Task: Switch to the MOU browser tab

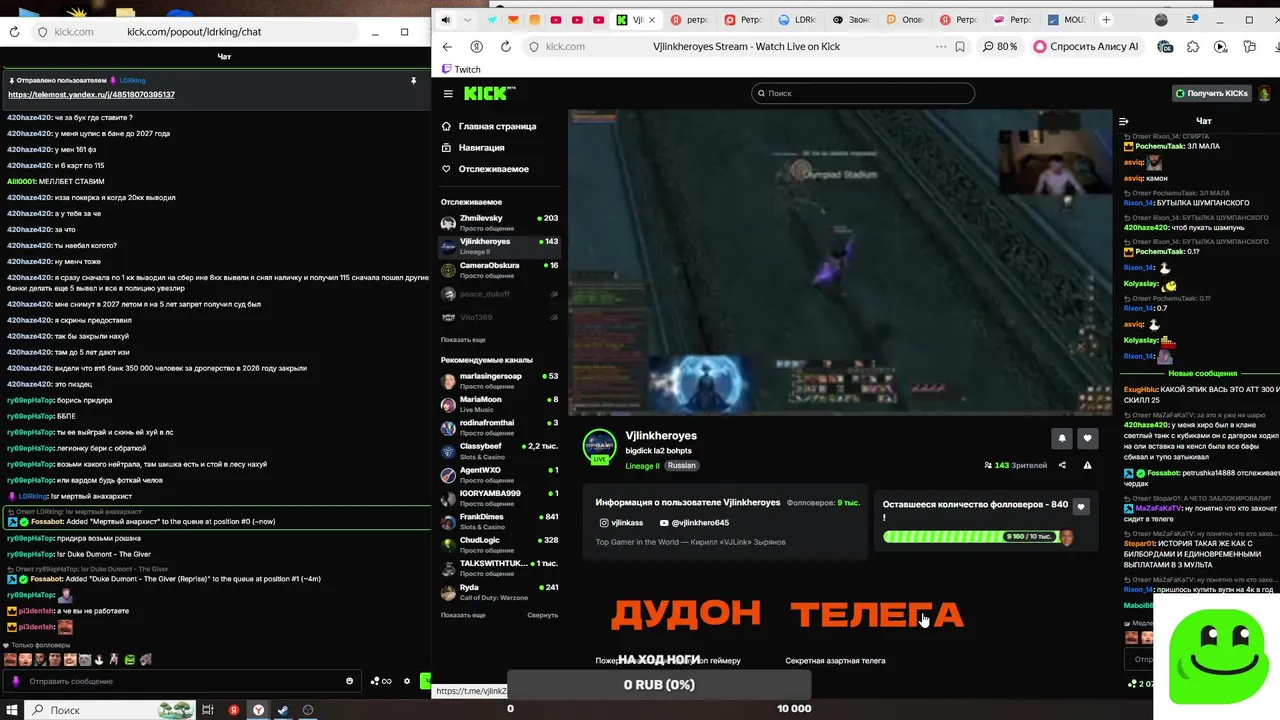Action: 1066,20
